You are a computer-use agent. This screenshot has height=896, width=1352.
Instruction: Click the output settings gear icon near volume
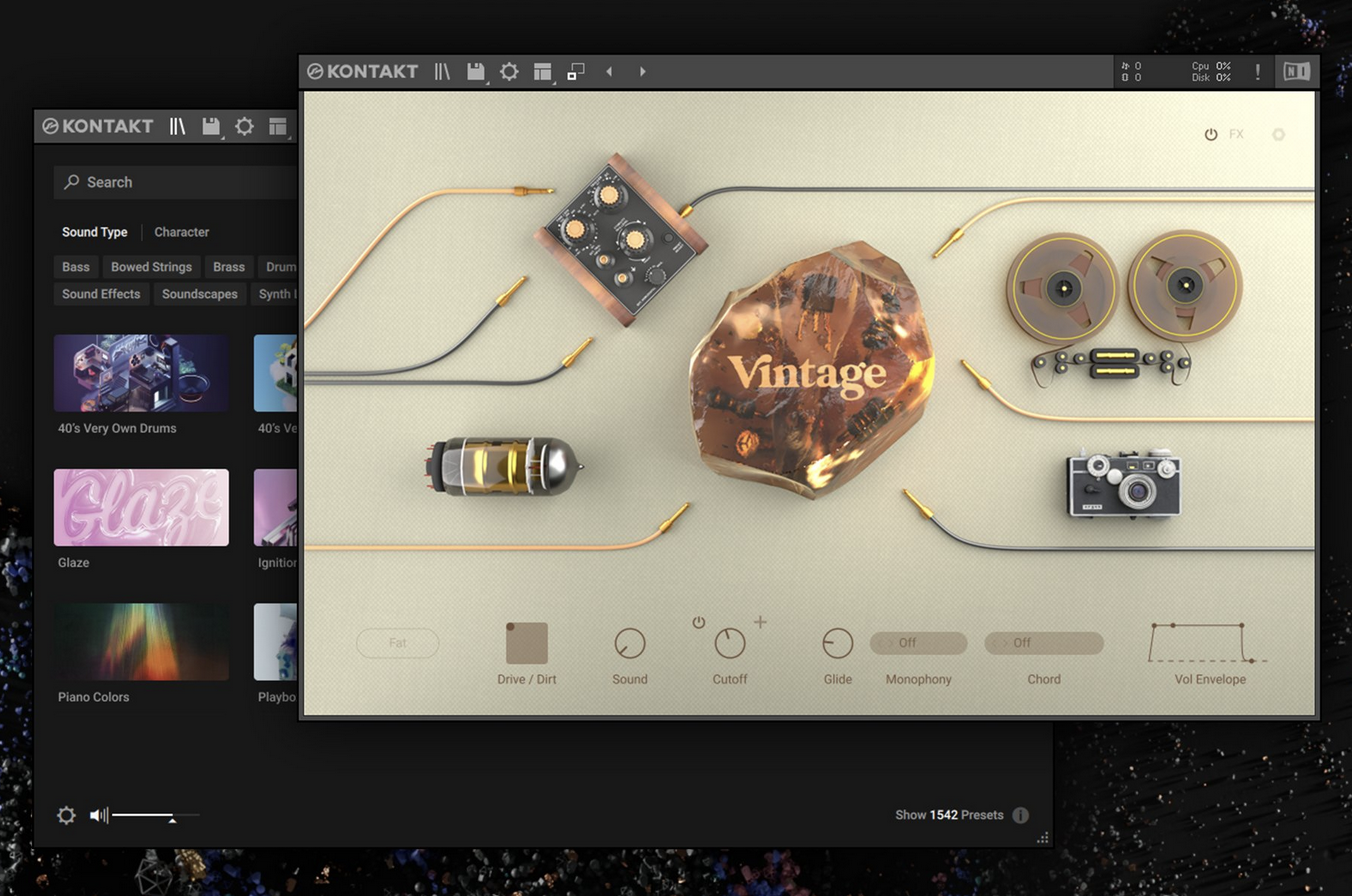[x=66, y=815]
